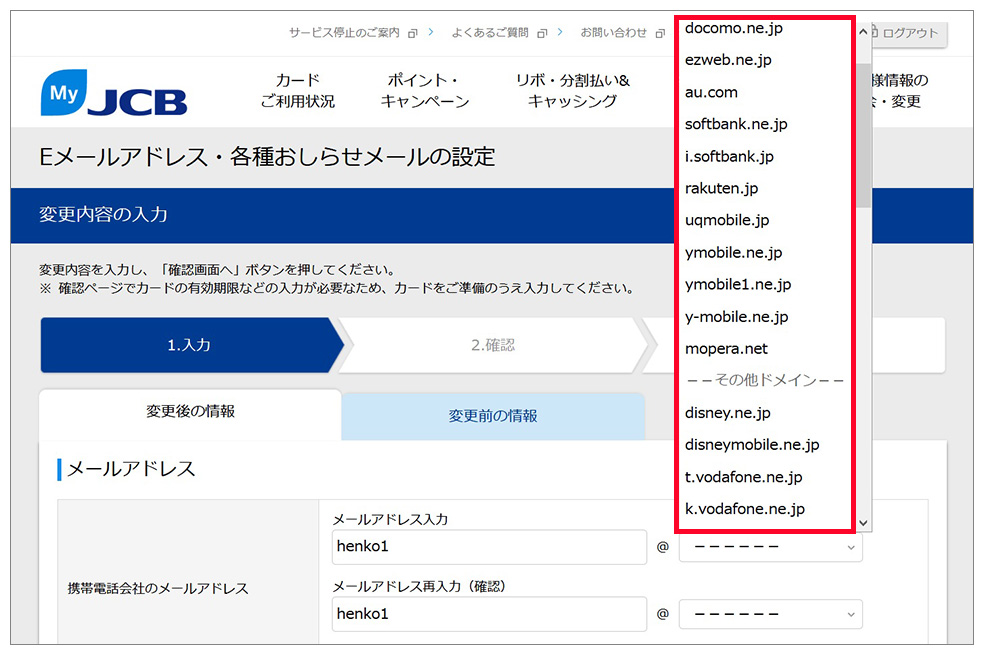This screenshot has width=984, height=655.
Task: Click the MyJCB logo
Action: click(x=114, y=93)
